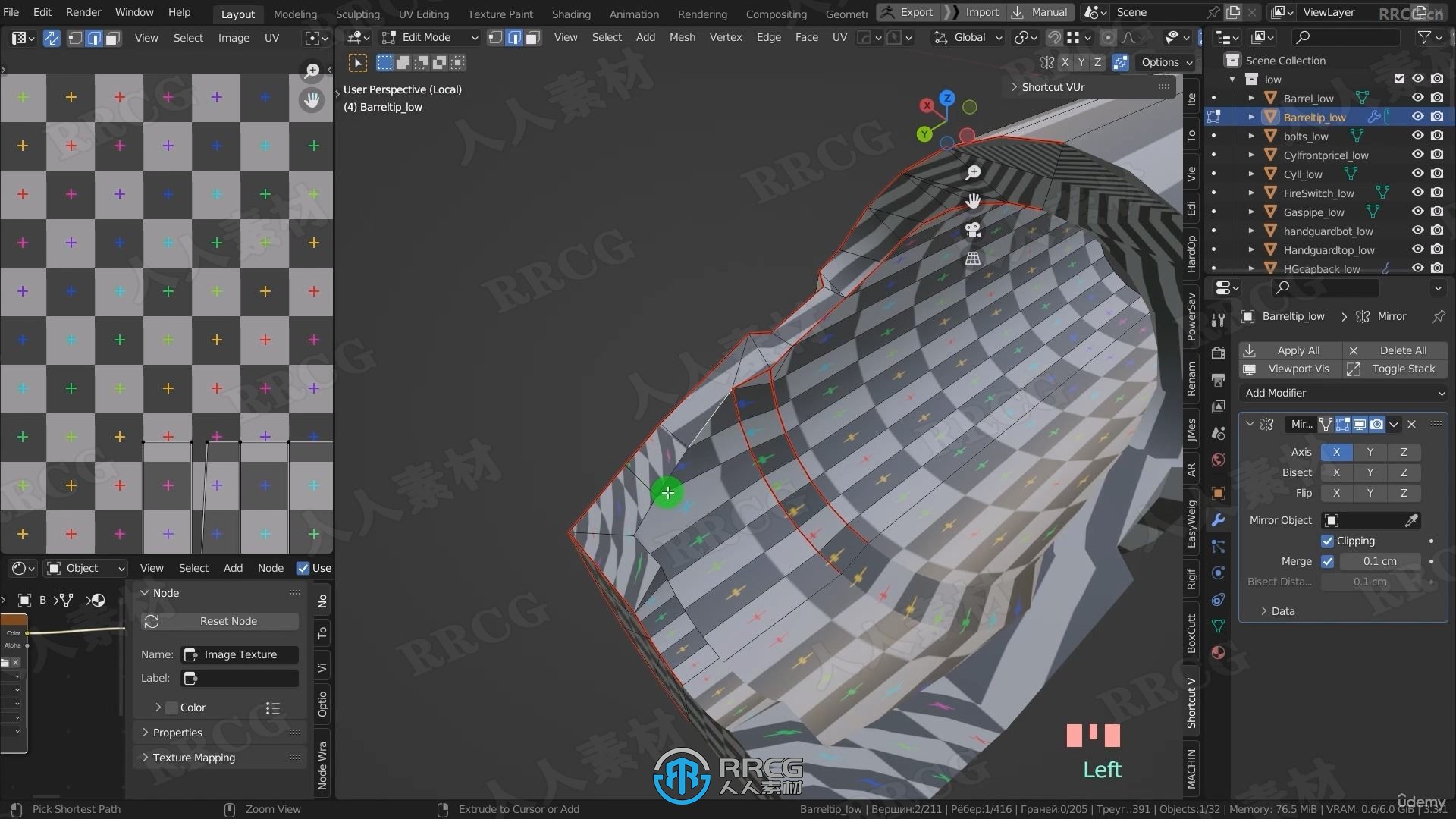Adjust the Merge distance value field
The height and width of the screenshot is (819, 1456).
point(1381,560)
